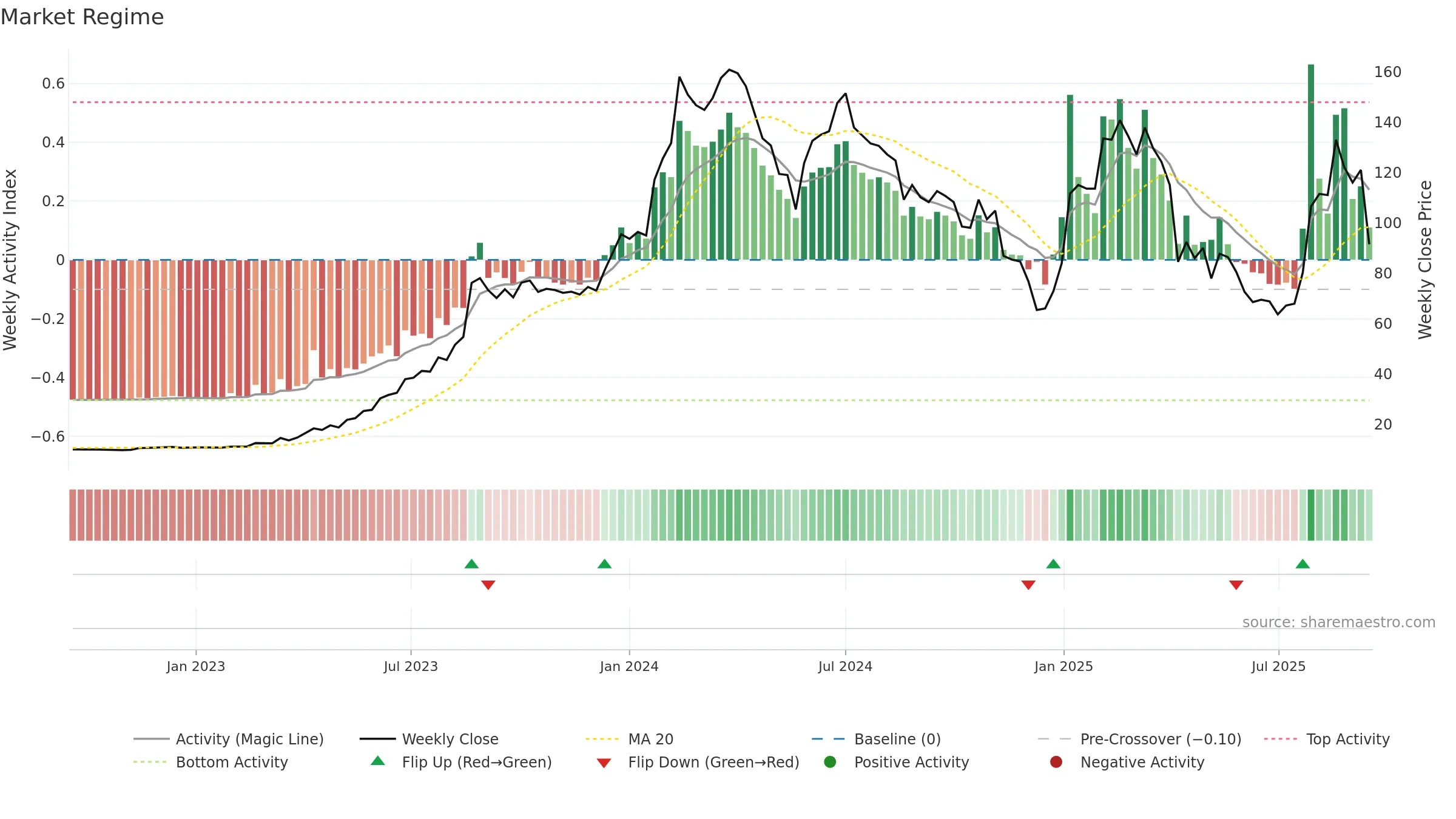Click the Jan 2024 axis label
The width and height of the screenshot is (1456, 819).
[629, 666]
